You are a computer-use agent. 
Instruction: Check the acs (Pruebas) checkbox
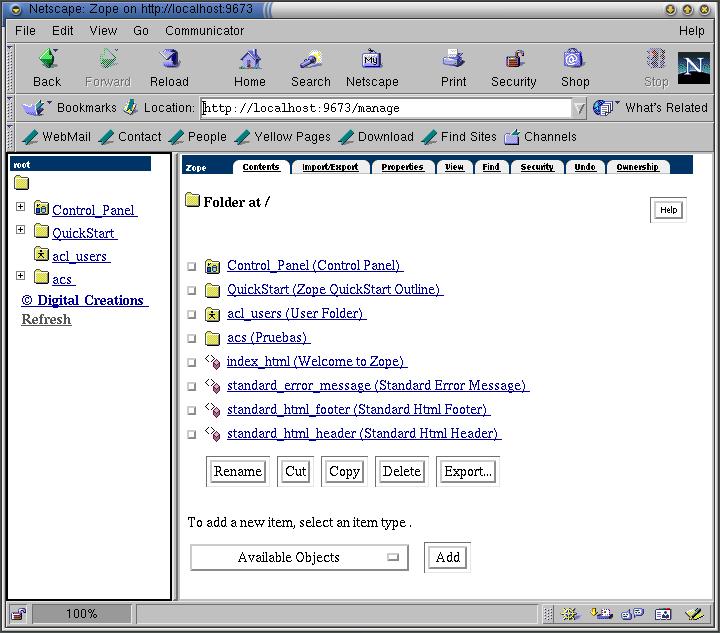pos(191,338)
